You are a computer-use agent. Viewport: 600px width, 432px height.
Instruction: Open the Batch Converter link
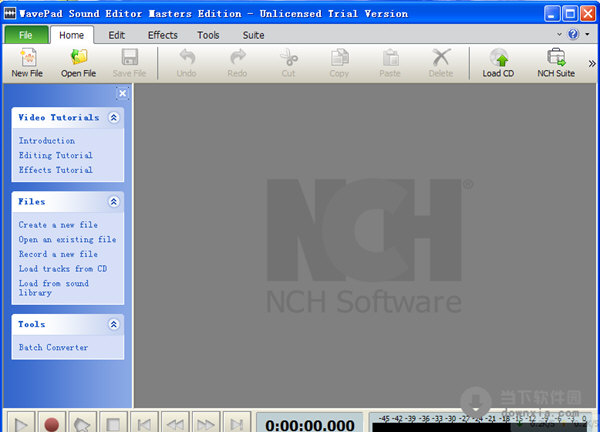(54, 347)
